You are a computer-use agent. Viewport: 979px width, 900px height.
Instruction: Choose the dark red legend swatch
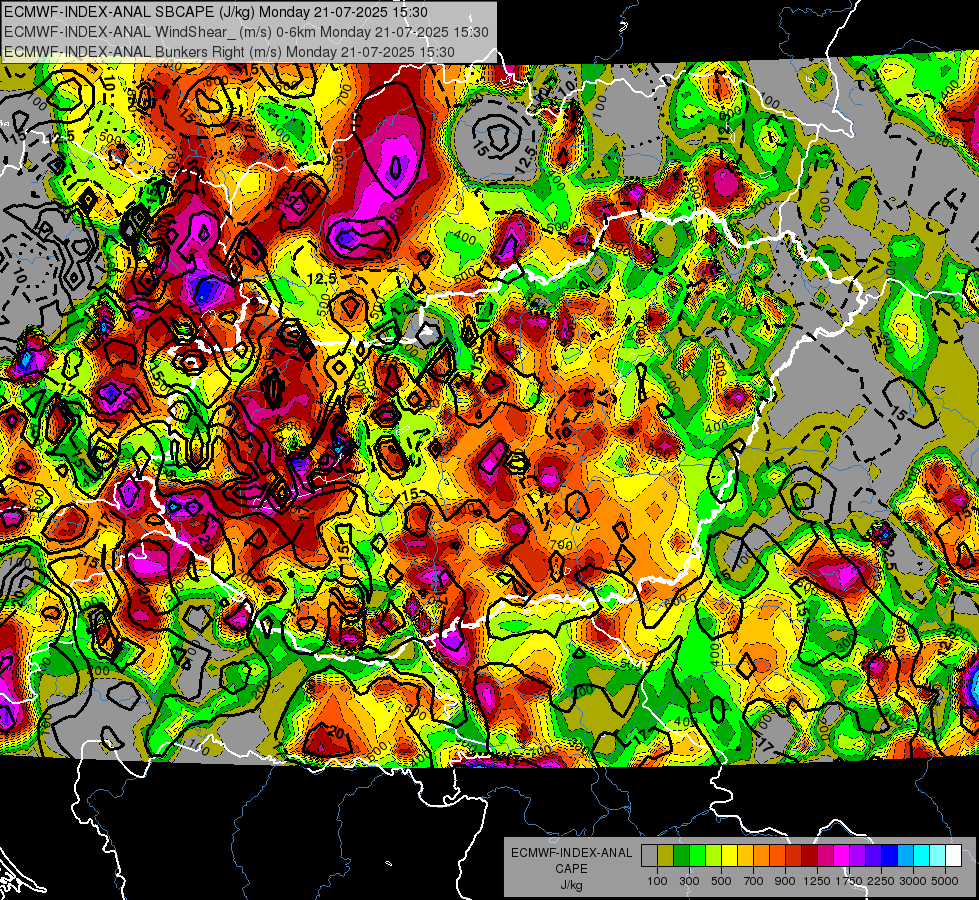[810, 855]
